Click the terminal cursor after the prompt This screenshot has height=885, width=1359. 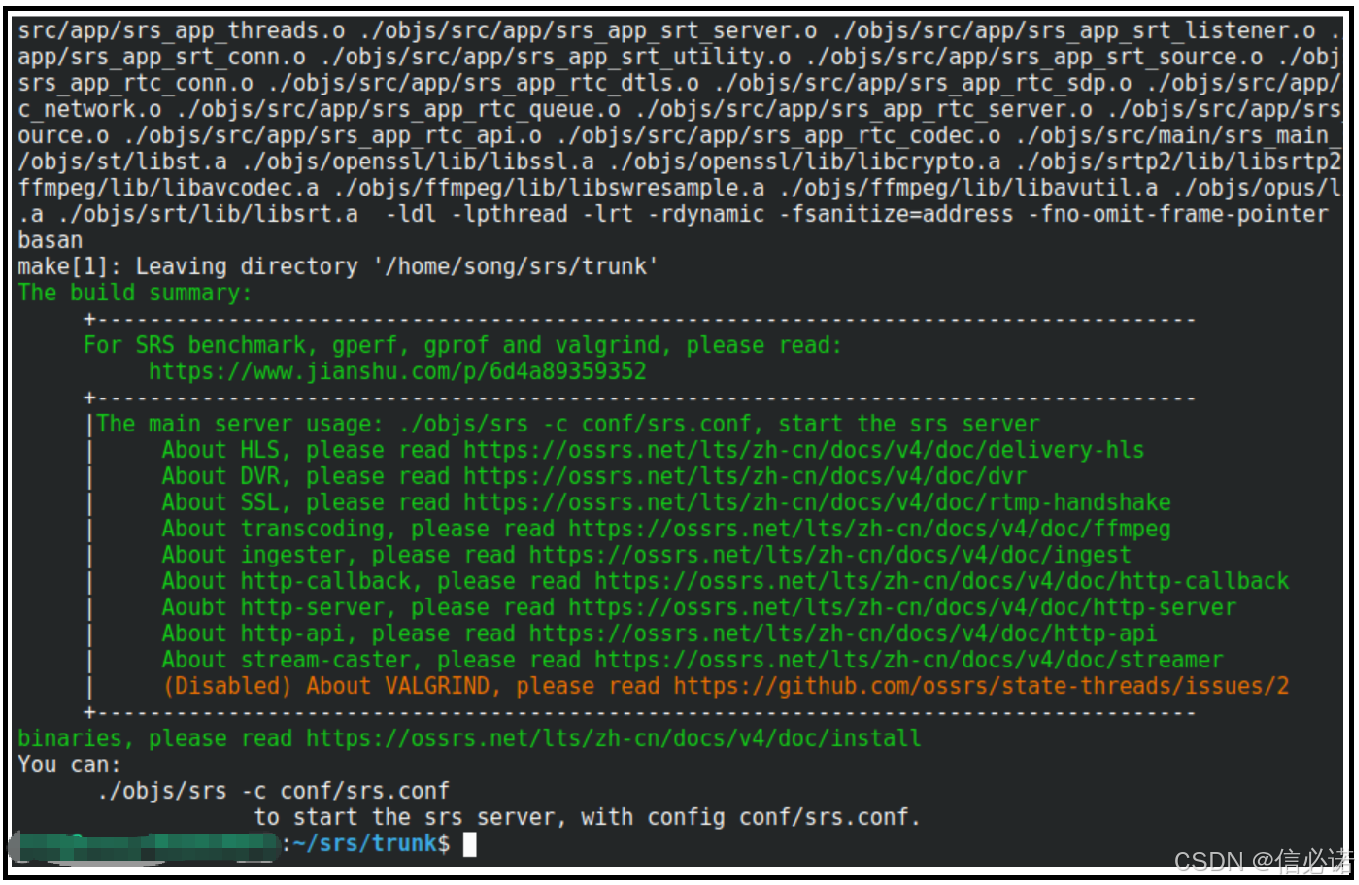click(x=470, y=844)
